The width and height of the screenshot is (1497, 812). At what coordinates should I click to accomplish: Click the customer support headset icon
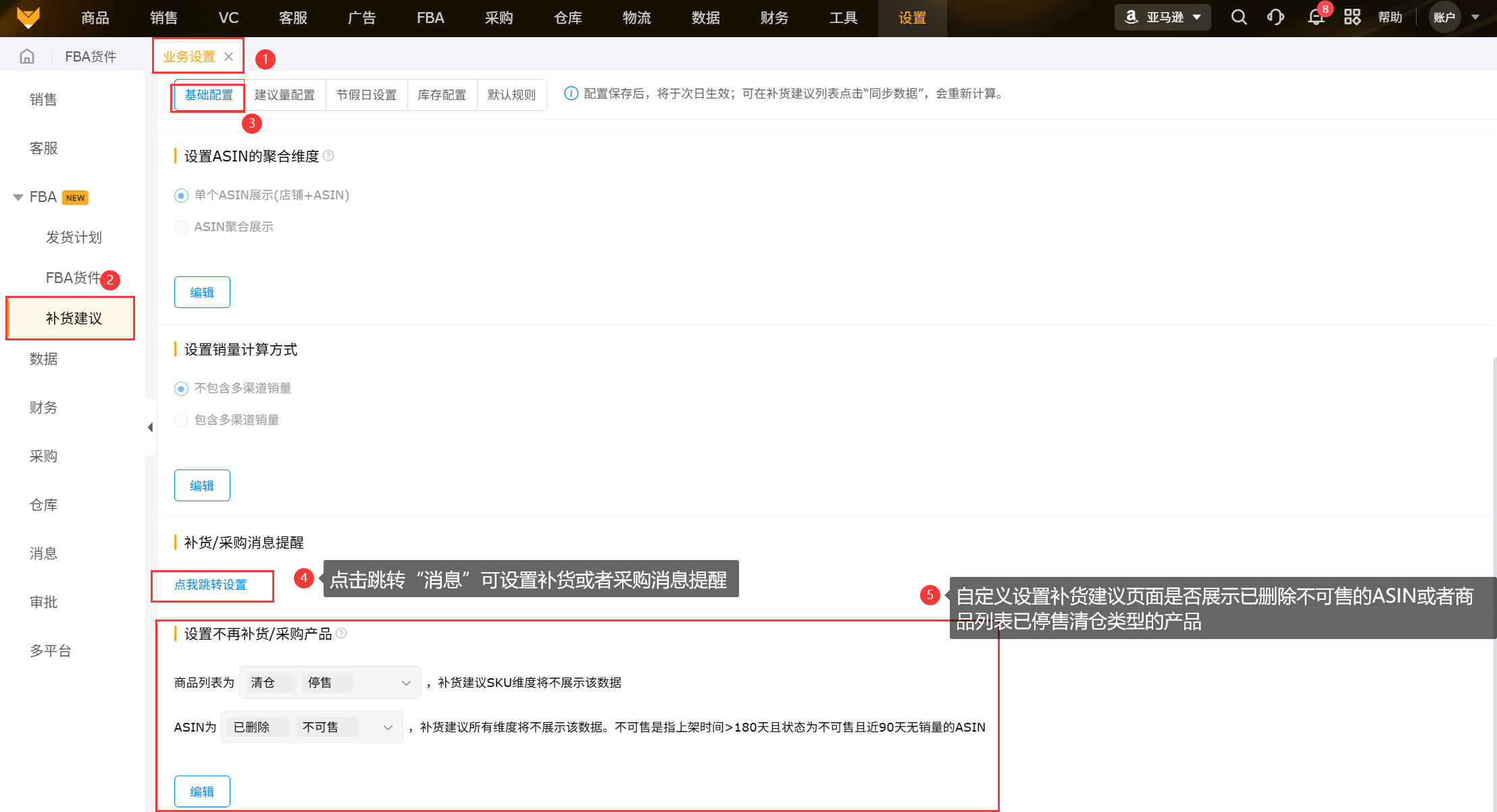[x=1275, y=18]
